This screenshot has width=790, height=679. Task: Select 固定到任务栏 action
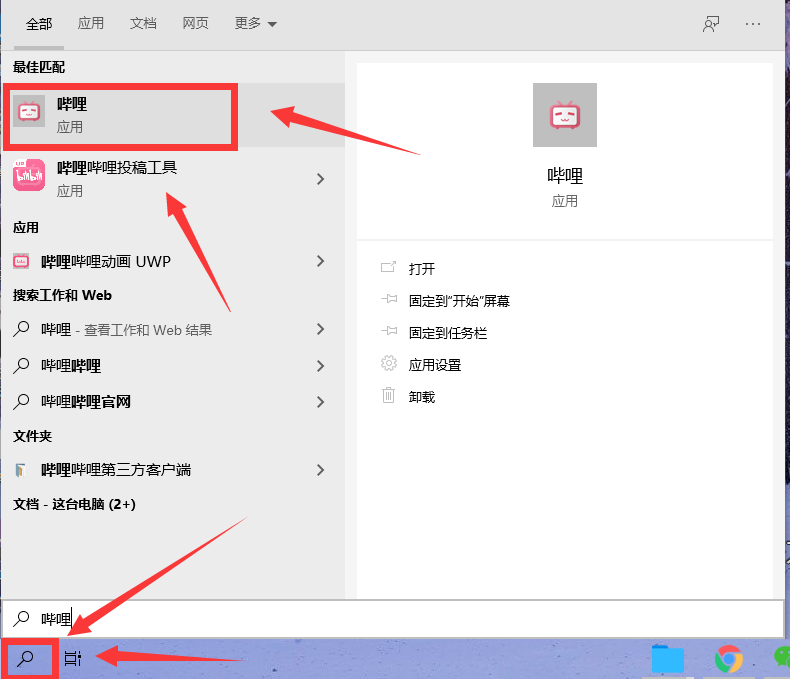point(448,333)
